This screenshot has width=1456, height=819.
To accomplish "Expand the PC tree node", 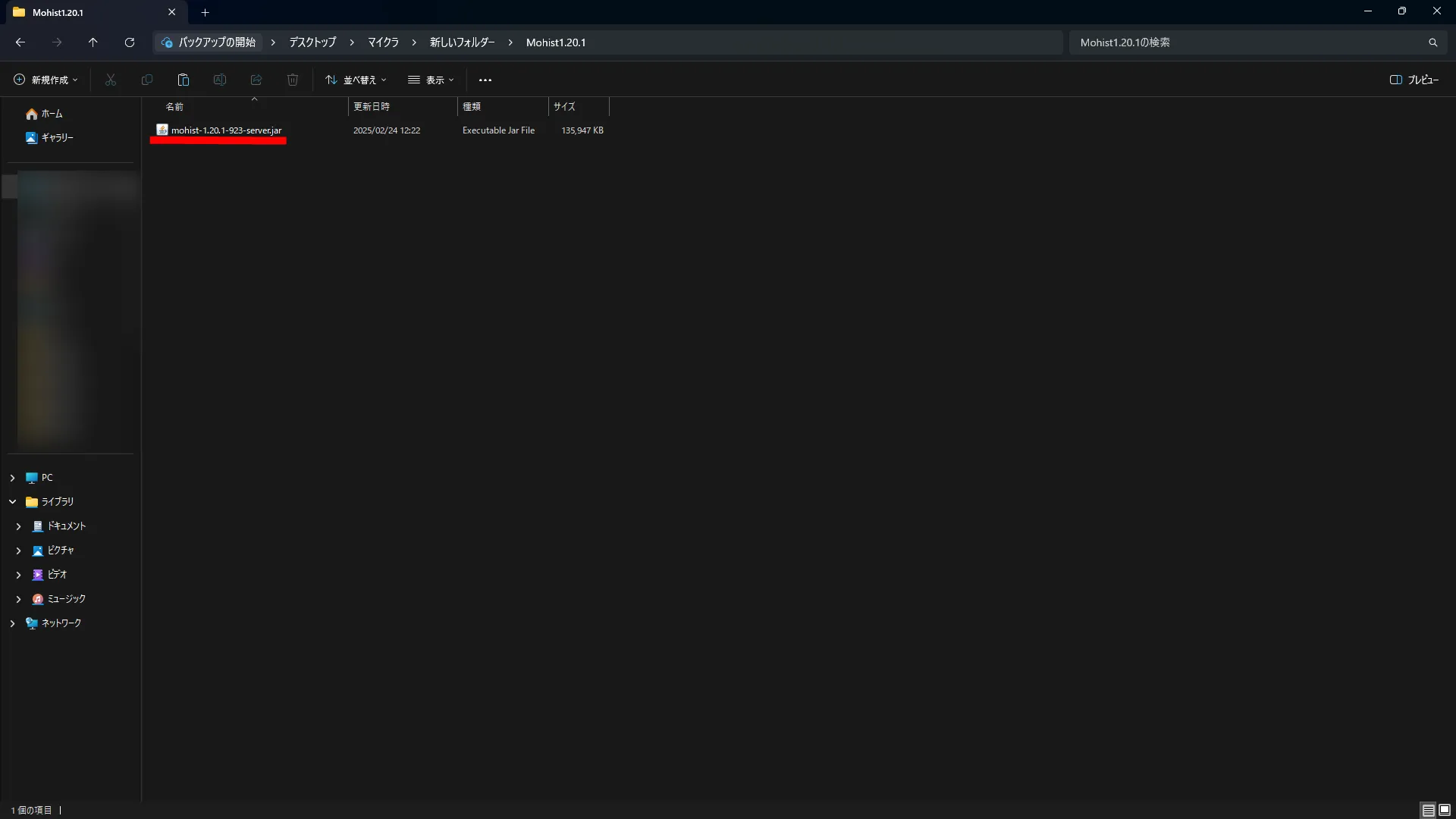I will point(12,478).
